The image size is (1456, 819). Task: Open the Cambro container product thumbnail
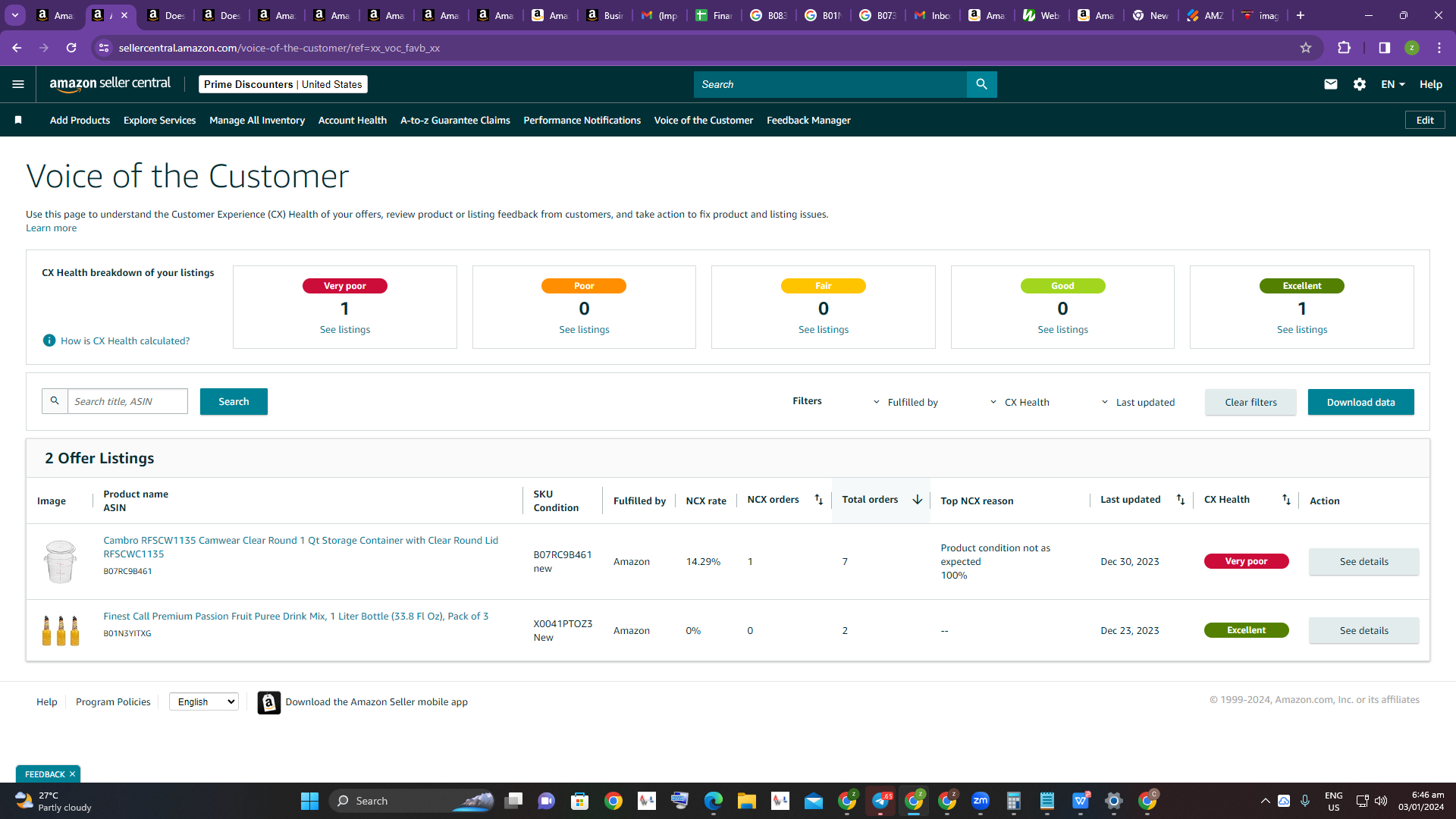click(x=61, y=561)
